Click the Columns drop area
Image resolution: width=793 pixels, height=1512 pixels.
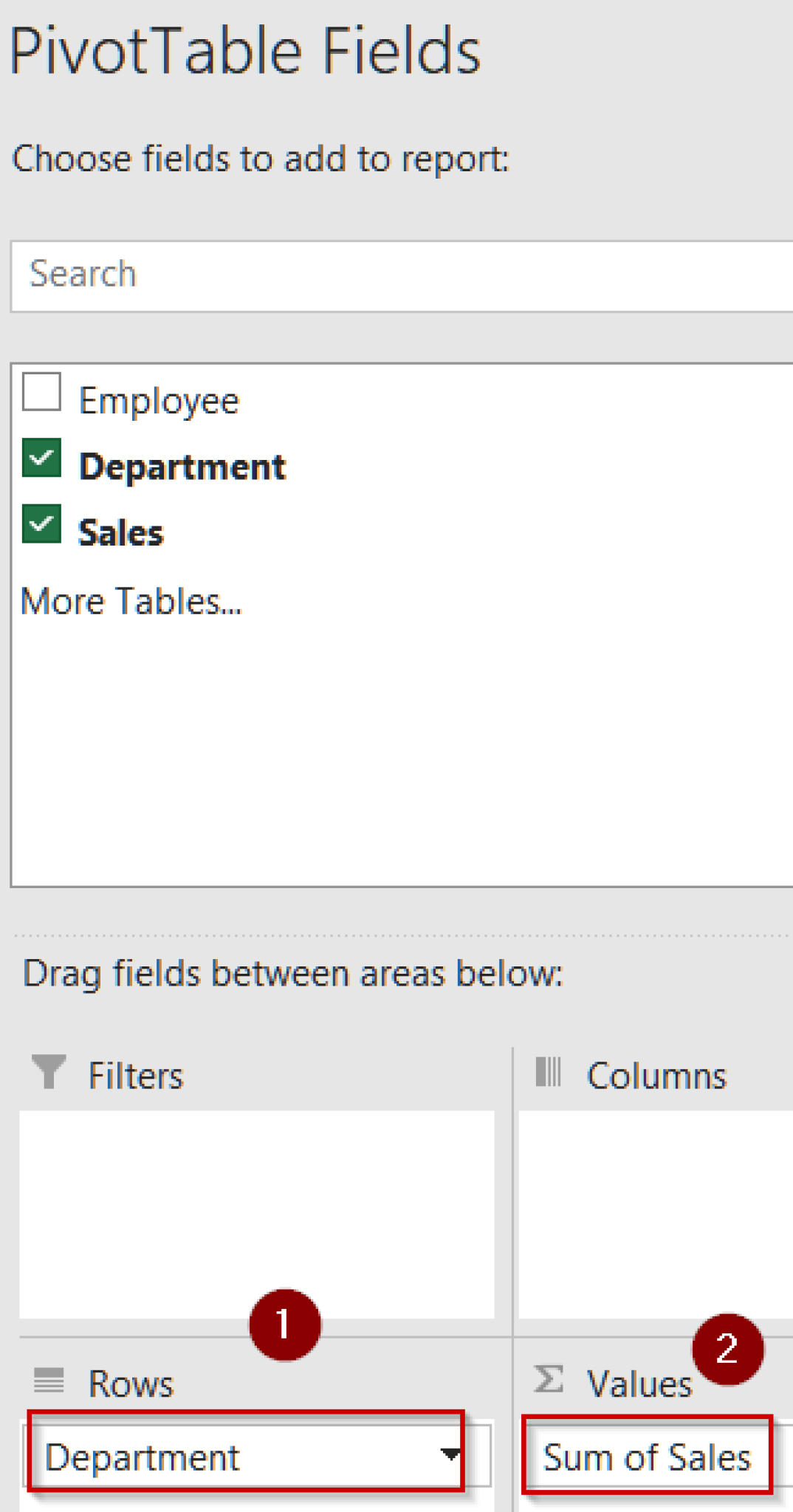point(657,1211)
